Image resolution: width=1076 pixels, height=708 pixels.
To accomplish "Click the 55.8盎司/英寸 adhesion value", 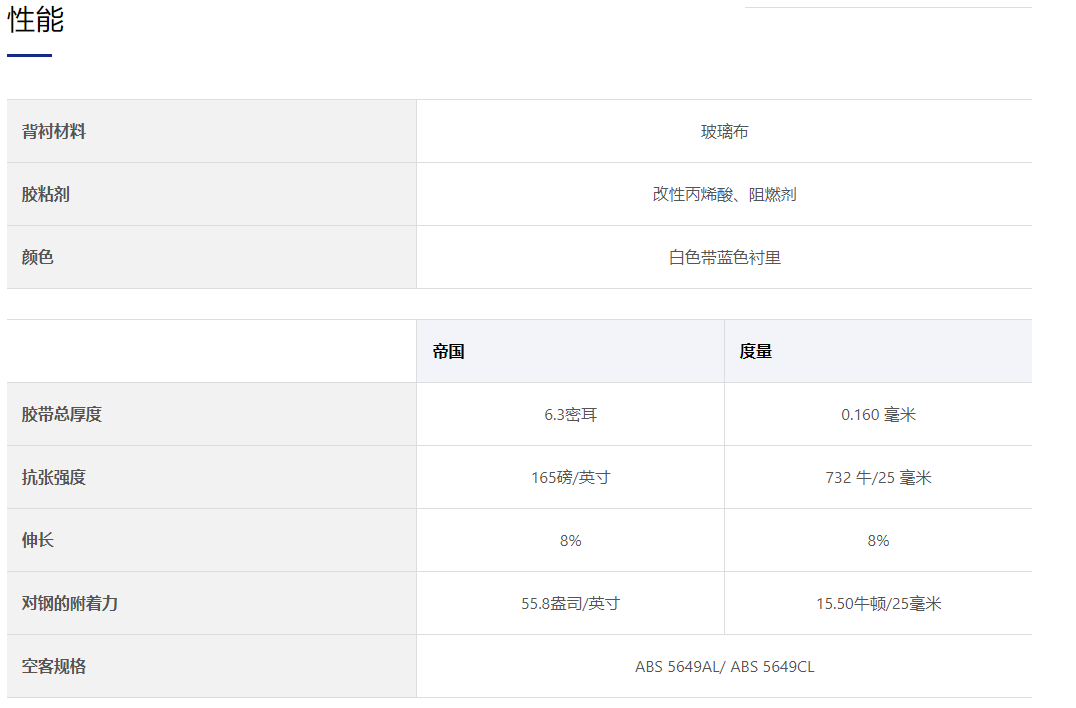I will click(570, 604).
